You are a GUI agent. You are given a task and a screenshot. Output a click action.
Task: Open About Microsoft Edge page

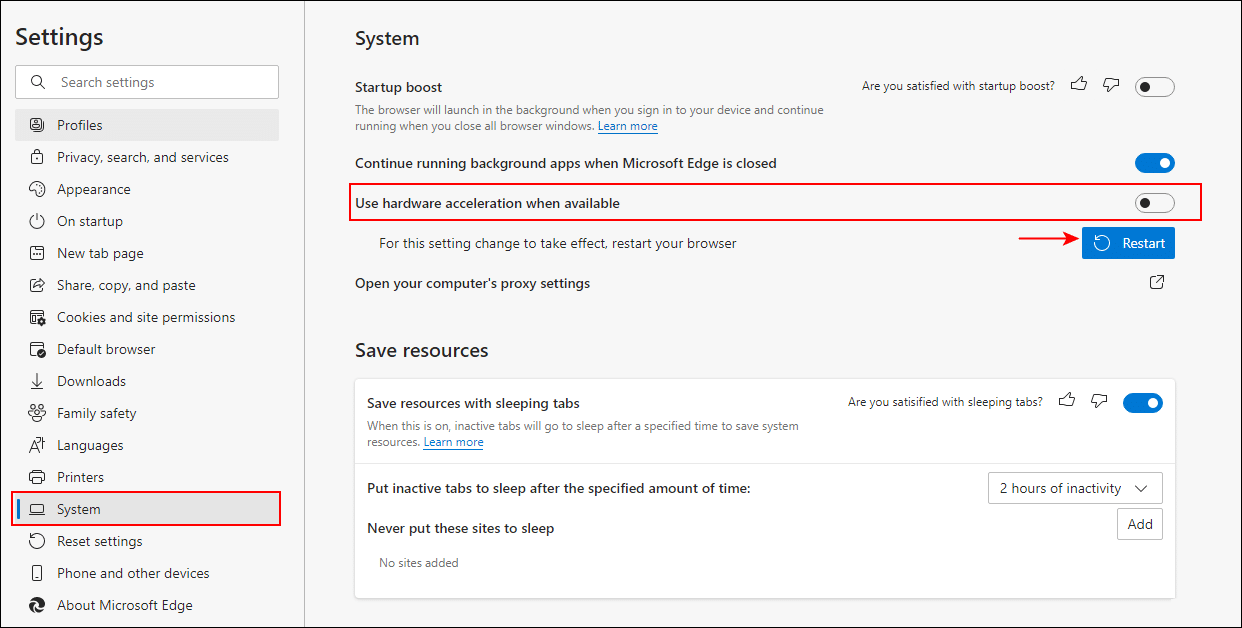click(x=147, y=605)
